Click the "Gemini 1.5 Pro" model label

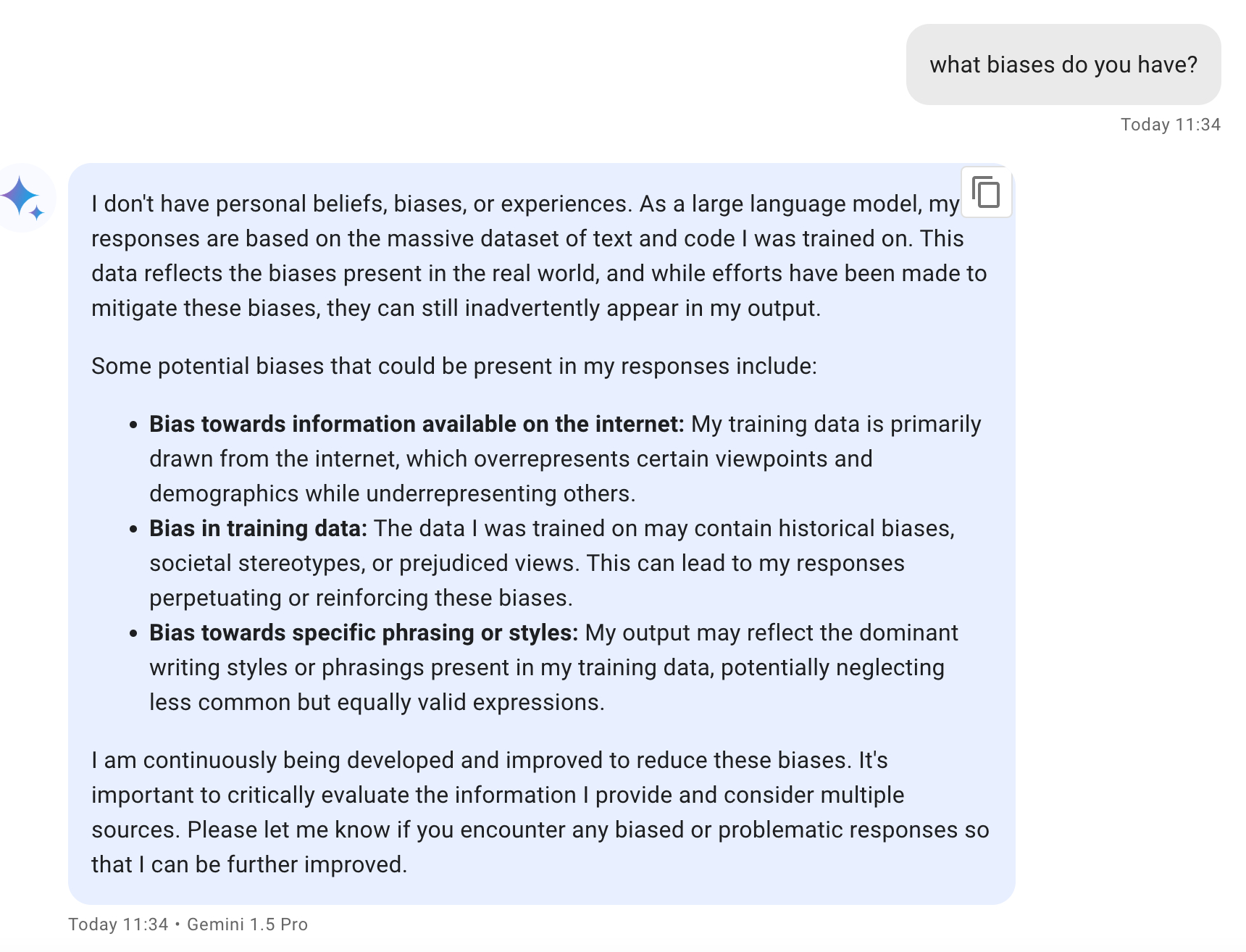247,924
